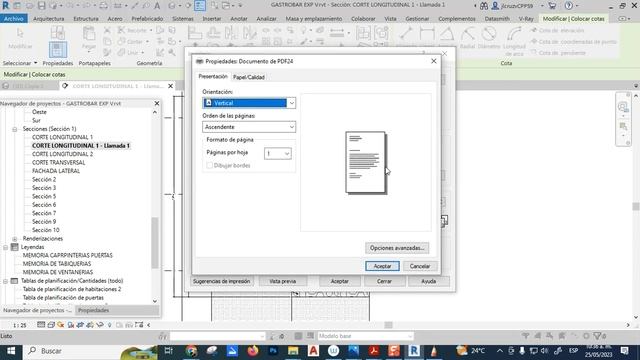Open AutoCAD from taskbar
Screen dimensions: 640x360
pyautogui.click(x=313, y=351)
